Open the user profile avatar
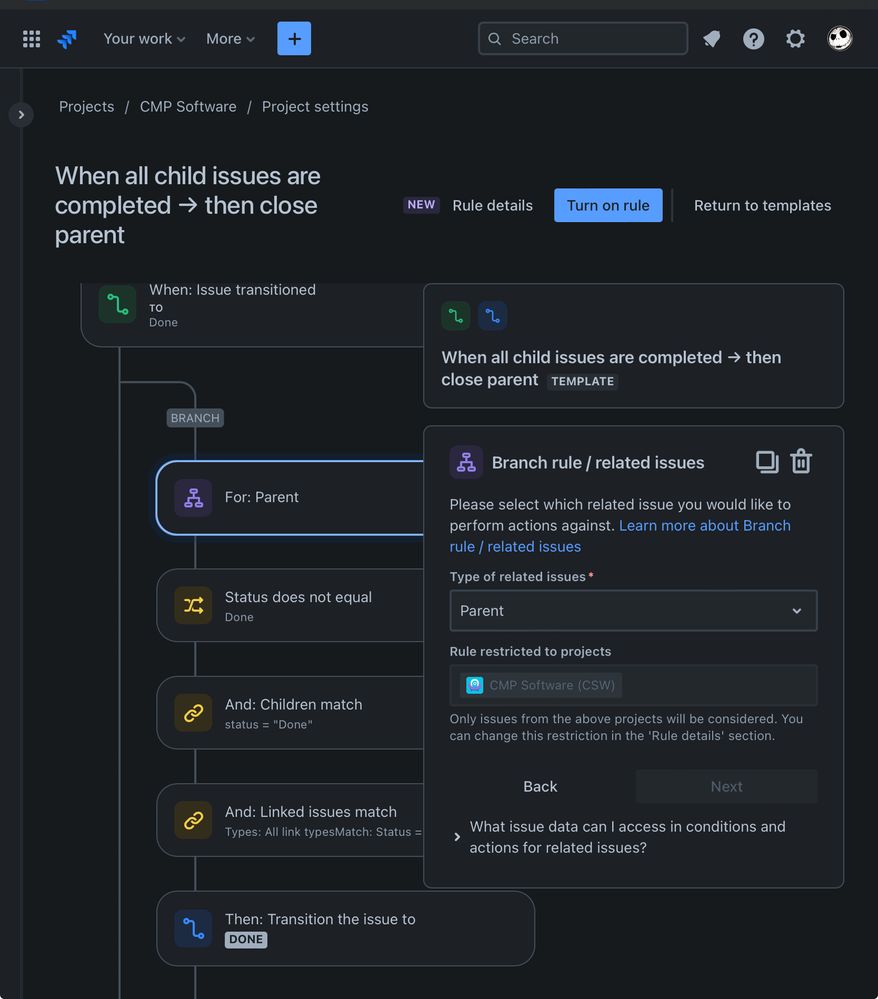This screenshot has height=999, width=878. coord(839,39)
